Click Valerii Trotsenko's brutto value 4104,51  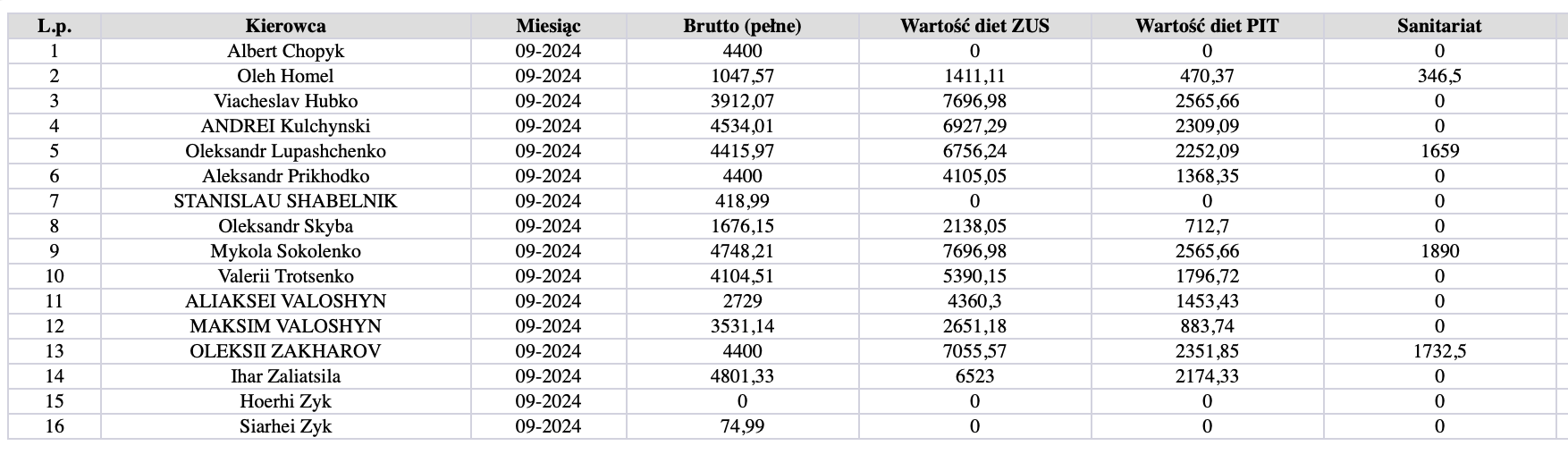click(x=742, y=276)
